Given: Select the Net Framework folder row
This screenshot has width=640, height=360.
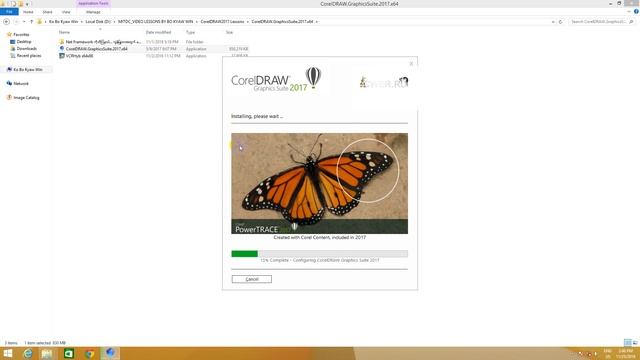Looking at the screenshot, I should [153, 42].
